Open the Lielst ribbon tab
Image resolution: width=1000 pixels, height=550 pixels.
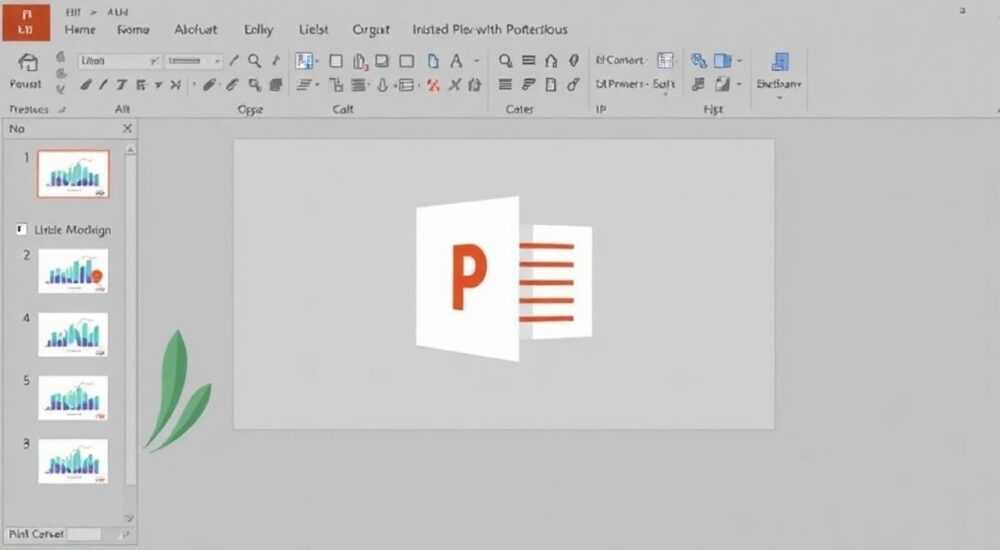pyautogui.click(x=313, y=29)
